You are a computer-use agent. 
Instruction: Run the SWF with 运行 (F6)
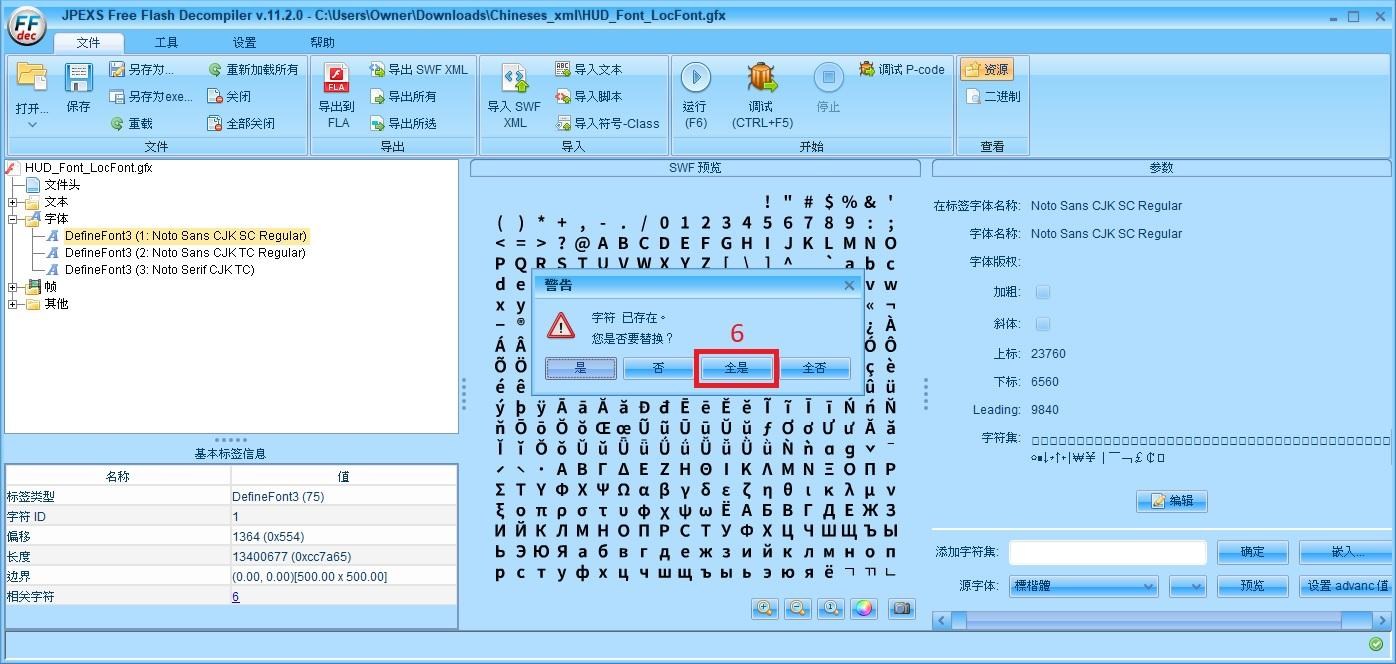[x=695, y=96]
